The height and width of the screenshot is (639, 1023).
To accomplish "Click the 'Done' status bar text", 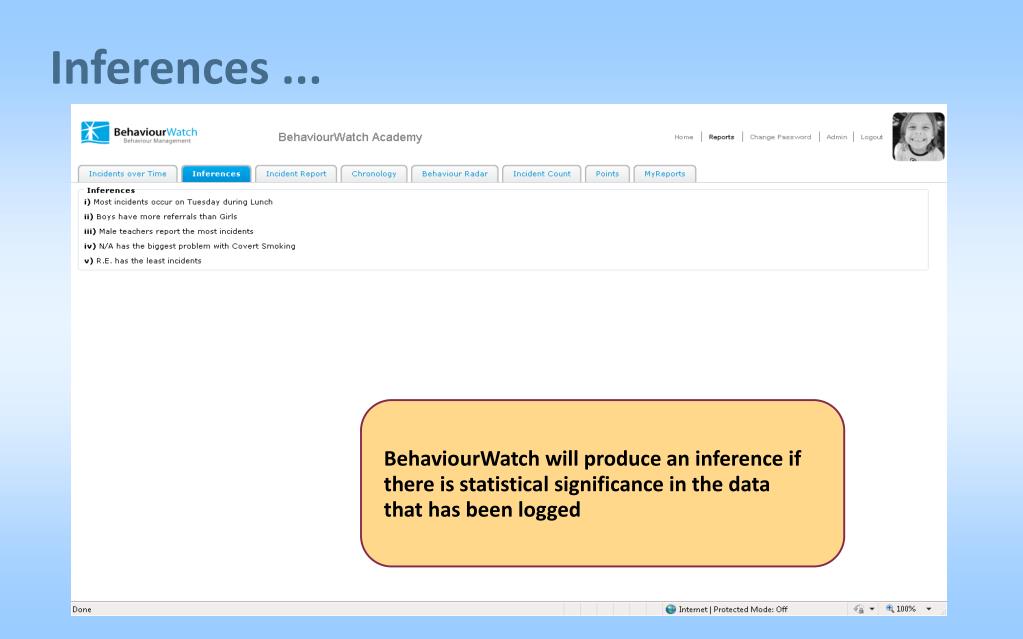I will point(82,610).
